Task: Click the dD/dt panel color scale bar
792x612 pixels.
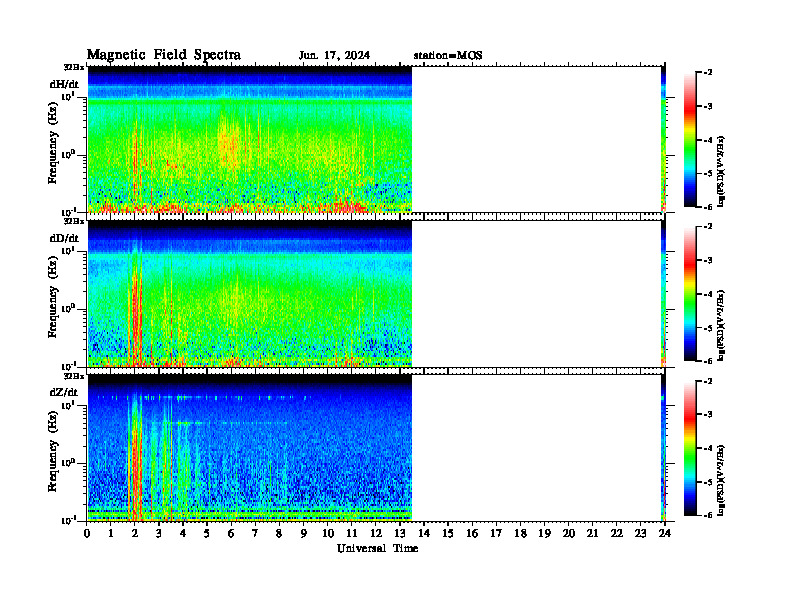Action: click(x=690, y=293)
